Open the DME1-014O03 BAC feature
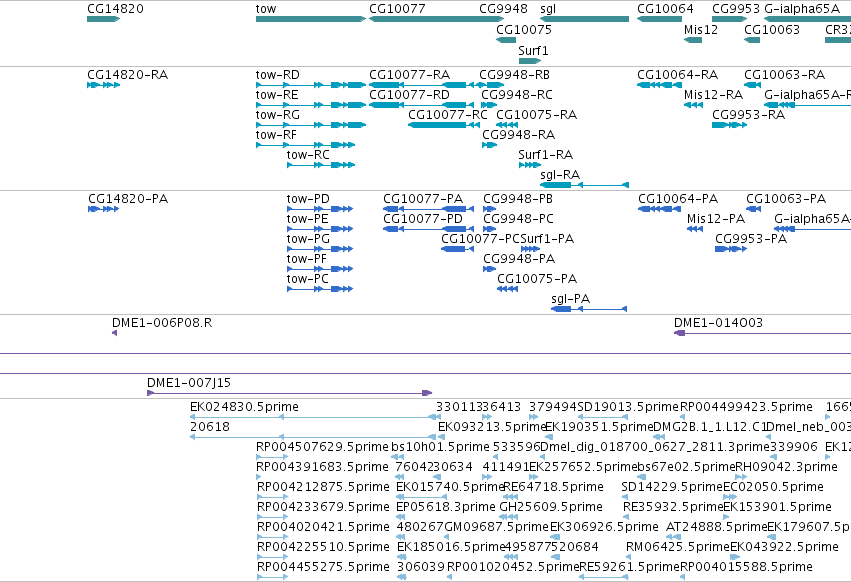851x582 pixels. point(763,333)
